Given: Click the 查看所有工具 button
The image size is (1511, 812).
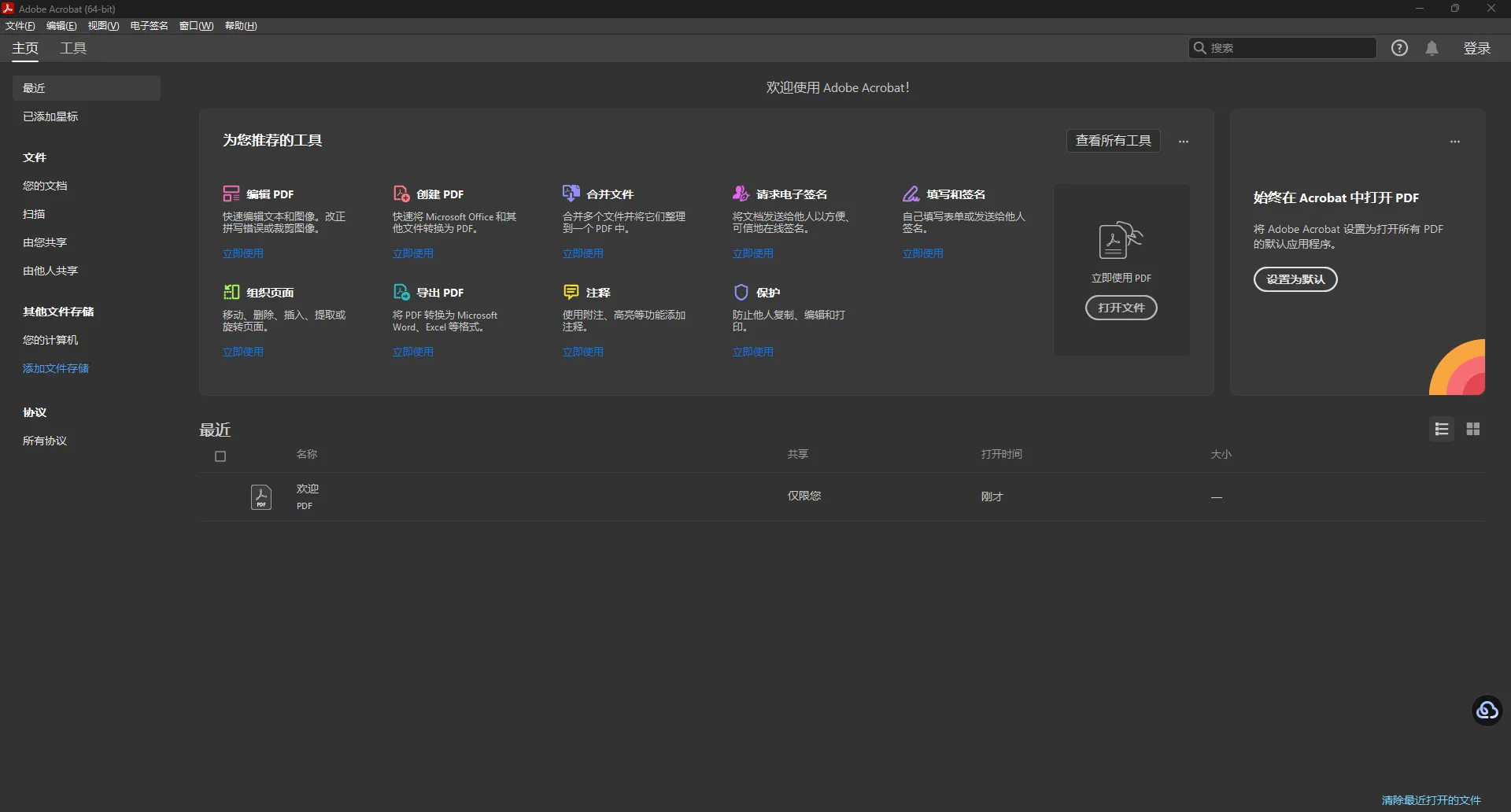Looking at the screenshot, I should point(1113,141).
